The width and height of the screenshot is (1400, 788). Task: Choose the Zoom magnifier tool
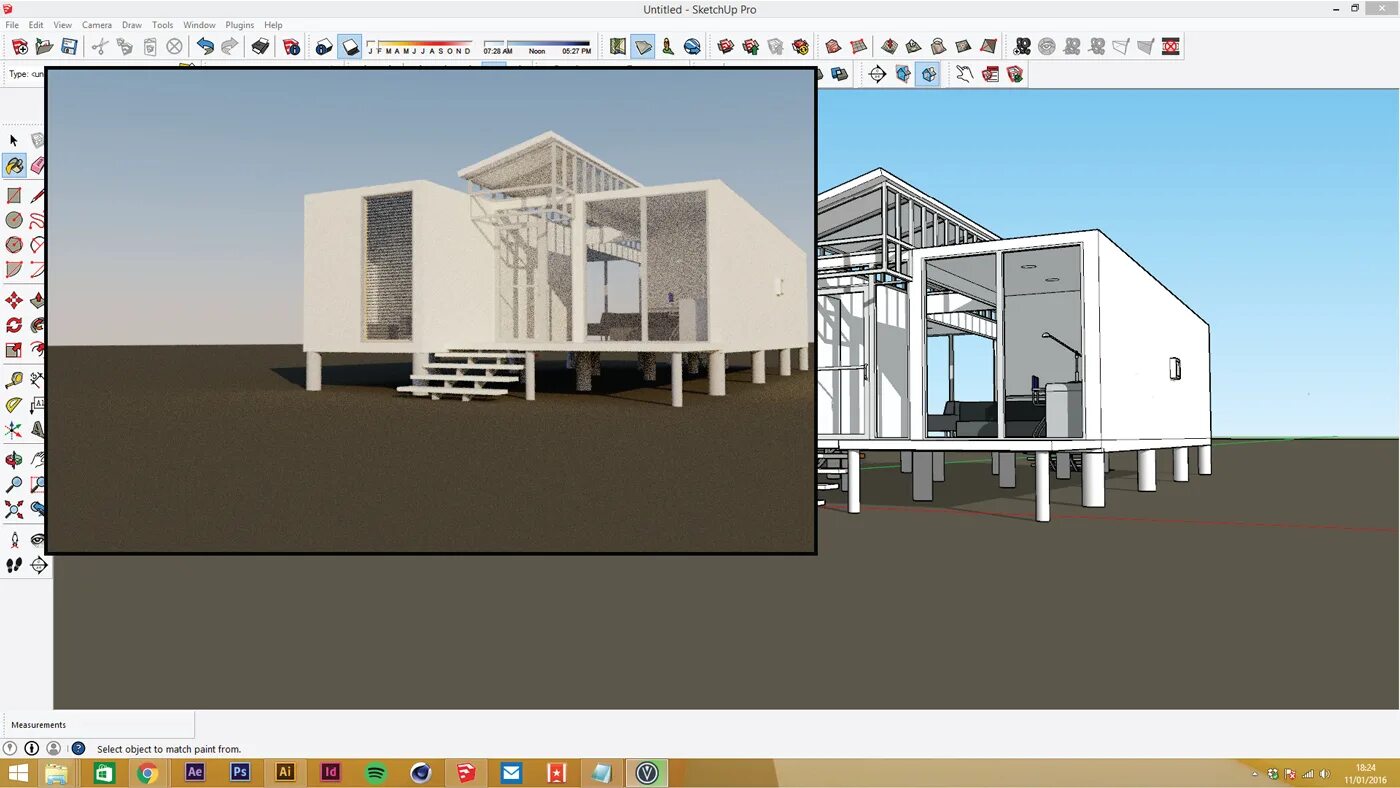click(14, 485)
